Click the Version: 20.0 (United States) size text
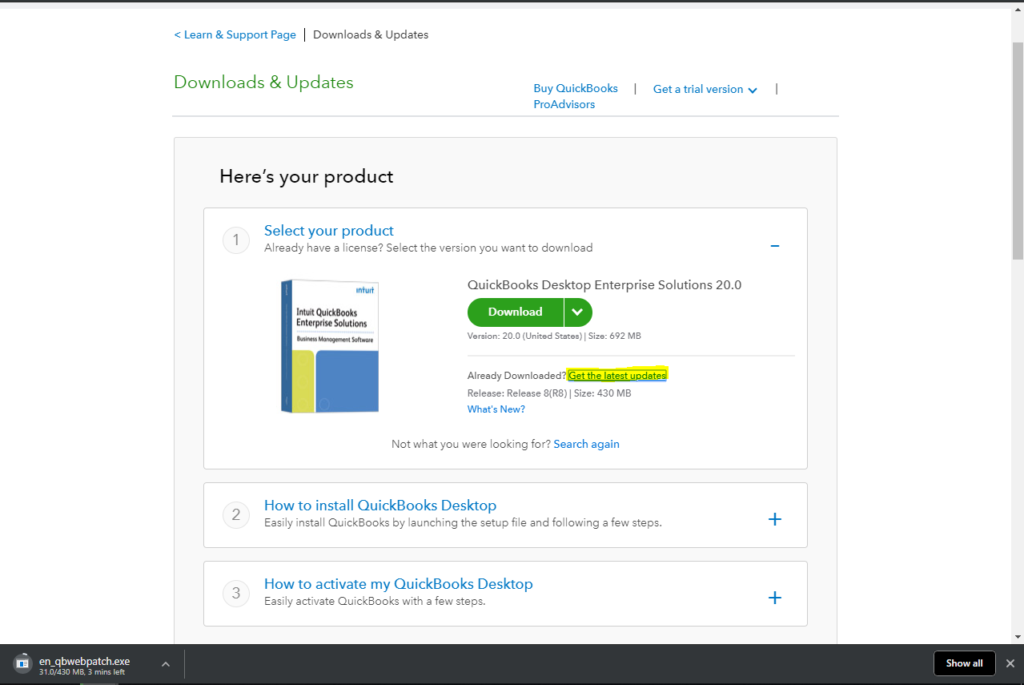Screen dimensions: 1024x685 pos(554,336)
